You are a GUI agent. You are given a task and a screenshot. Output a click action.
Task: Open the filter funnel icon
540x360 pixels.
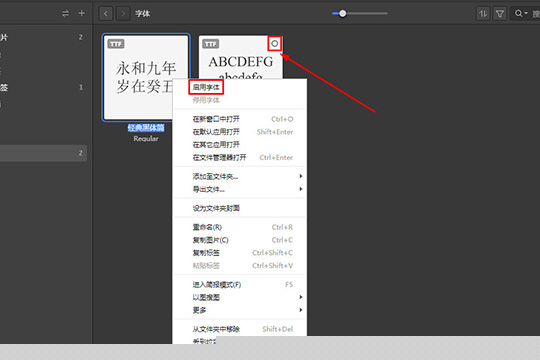coord(500,14)
